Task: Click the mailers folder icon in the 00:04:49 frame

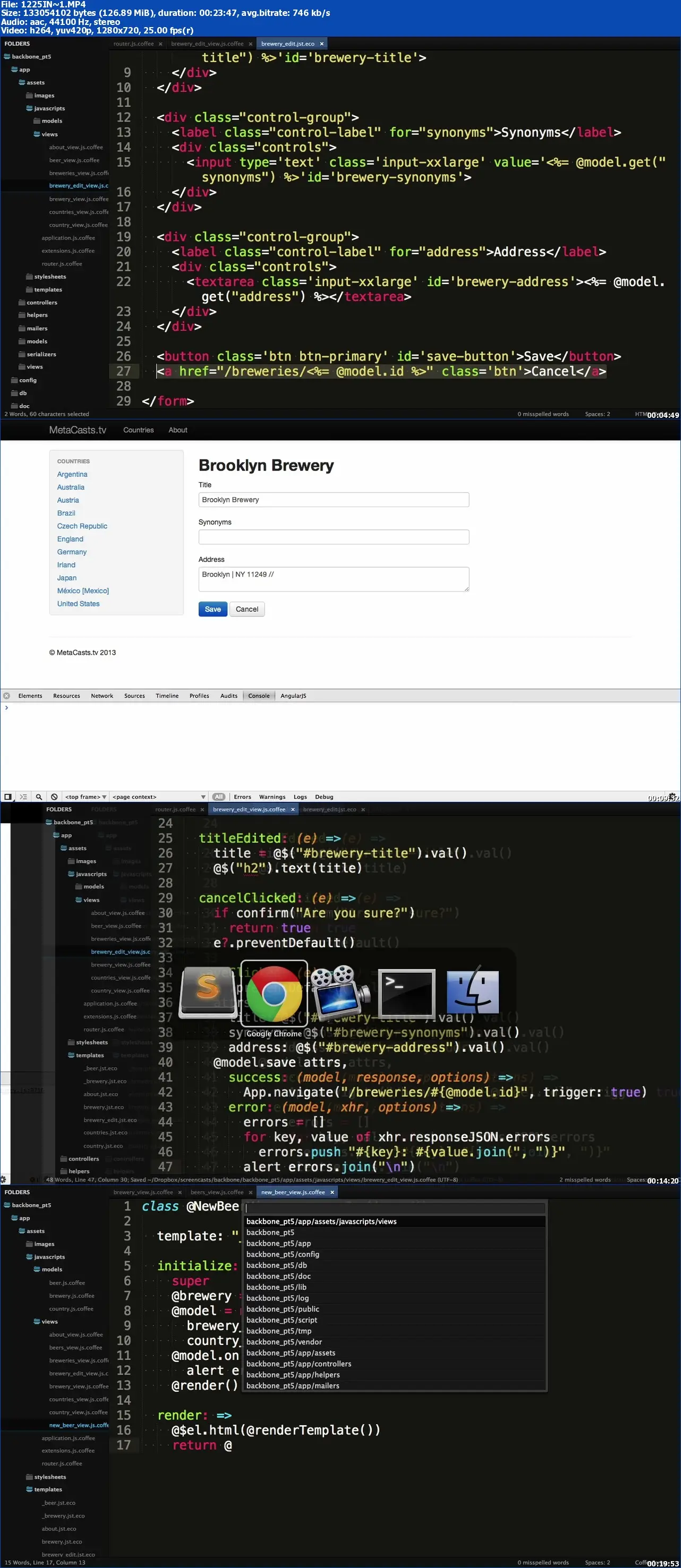Action: pyautogui.click(x=22, y=329)
